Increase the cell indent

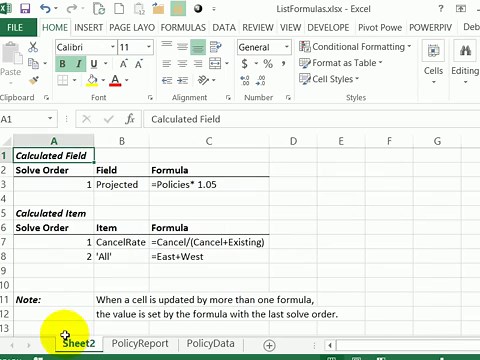tap(183, 80)
